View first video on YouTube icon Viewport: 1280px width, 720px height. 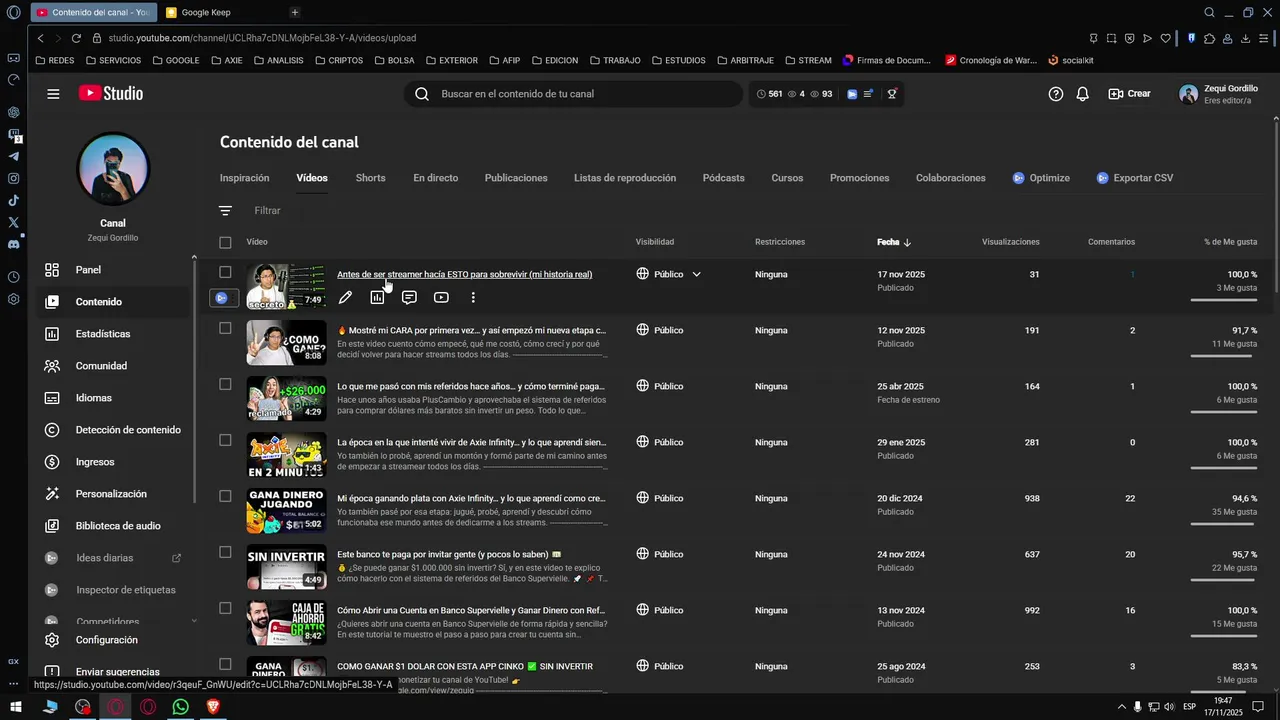point(441,297)
